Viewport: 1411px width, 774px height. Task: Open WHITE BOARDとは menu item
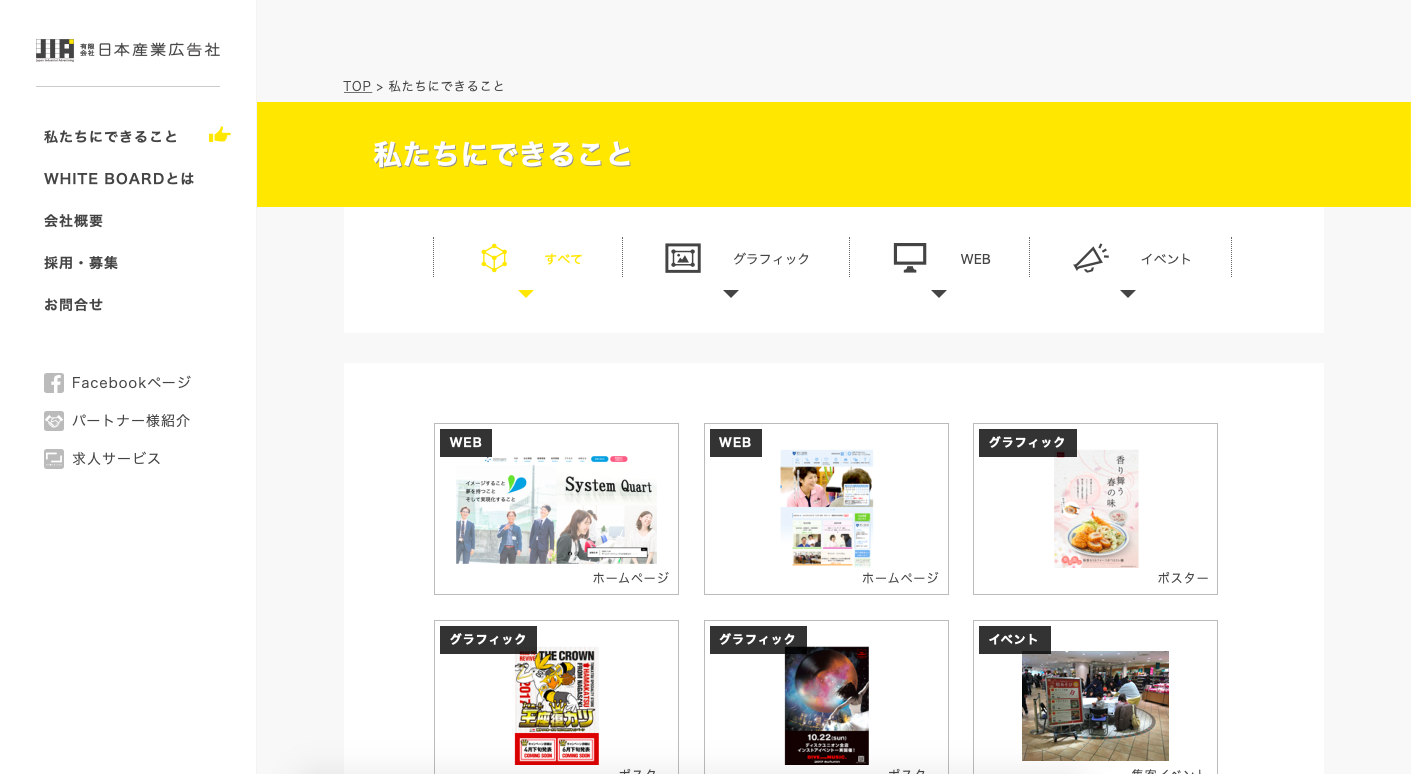pos(119,179)
